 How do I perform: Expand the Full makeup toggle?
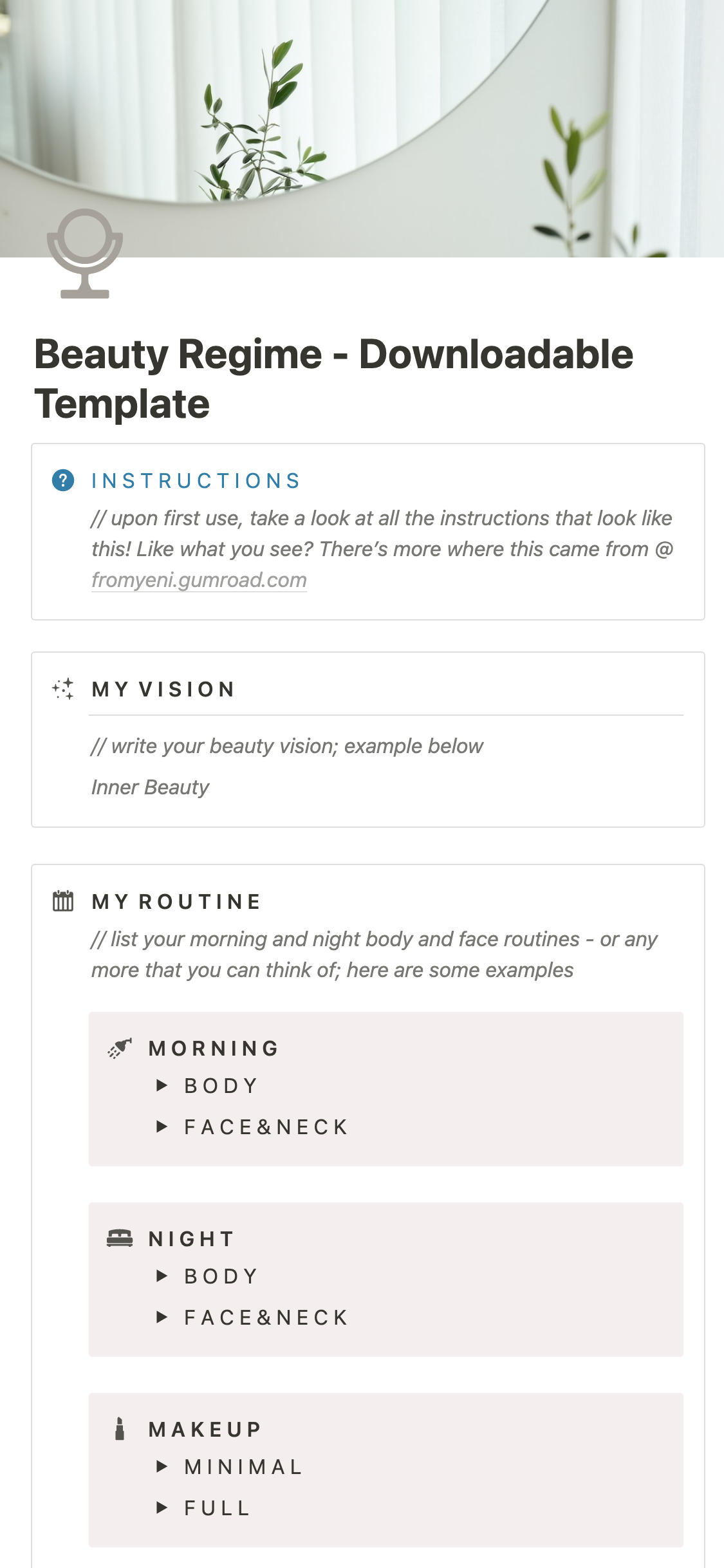coord(162,1507)
